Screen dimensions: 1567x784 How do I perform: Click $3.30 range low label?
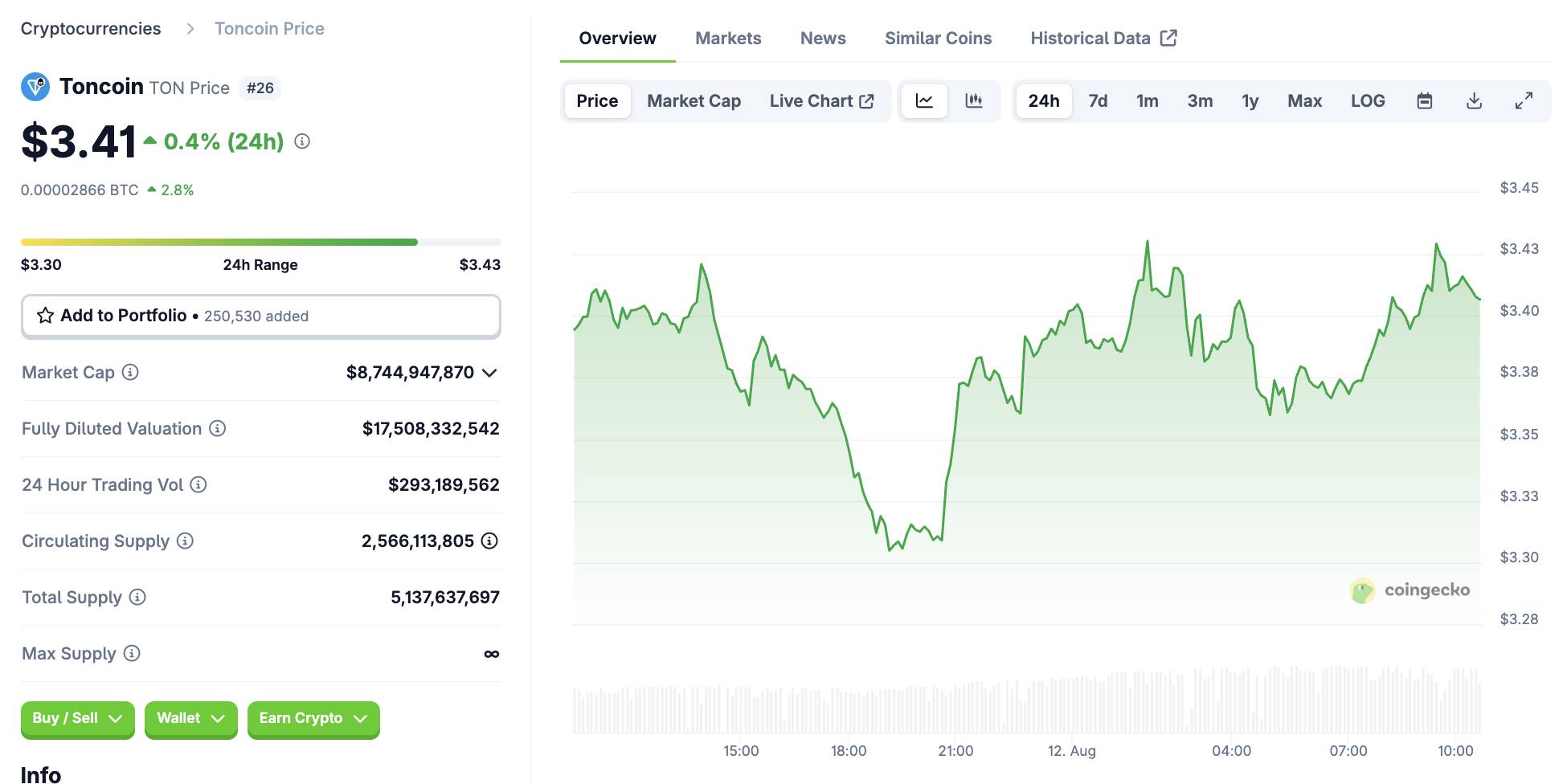pyautogui.click(x=41, y=264)
